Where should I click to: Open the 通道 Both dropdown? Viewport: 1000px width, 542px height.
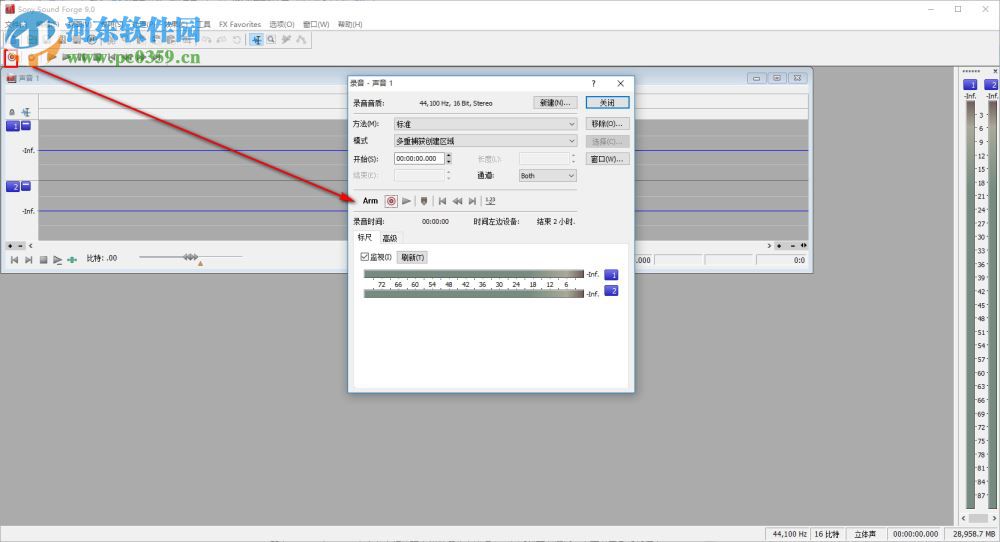click(x=548, y=175)
